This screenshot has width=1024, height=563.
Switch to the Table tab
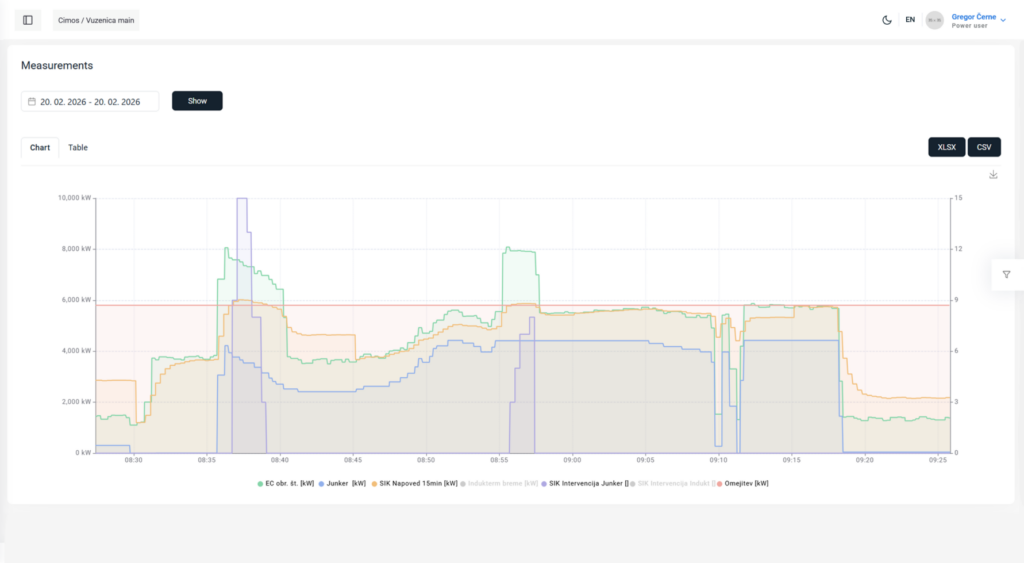pyautogui.click(x=78, y=148)
